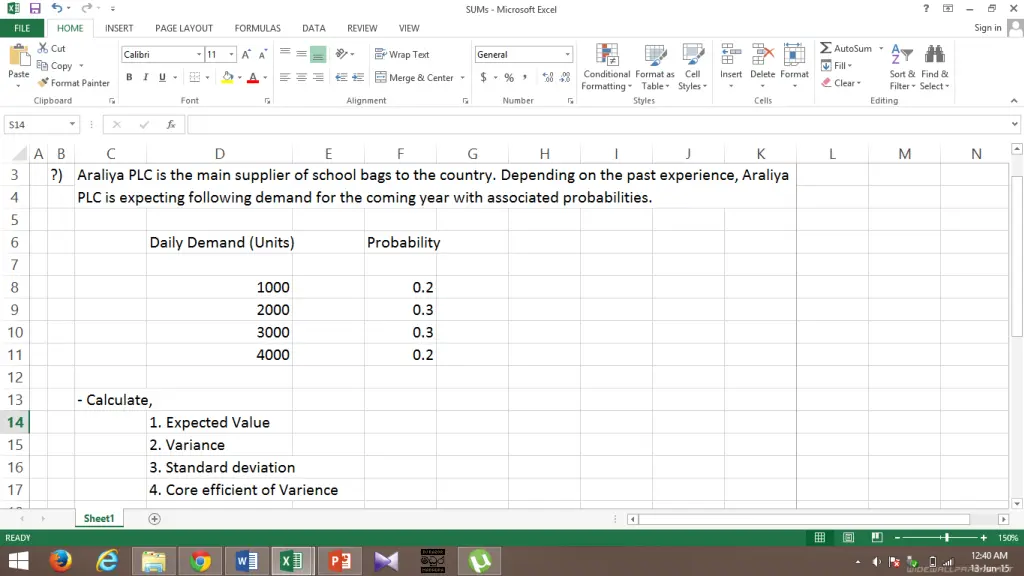1024x576 pixels.
Task: Switch to the FORMULAS tab
Action: pyautogui.click(x=257, y=28)
